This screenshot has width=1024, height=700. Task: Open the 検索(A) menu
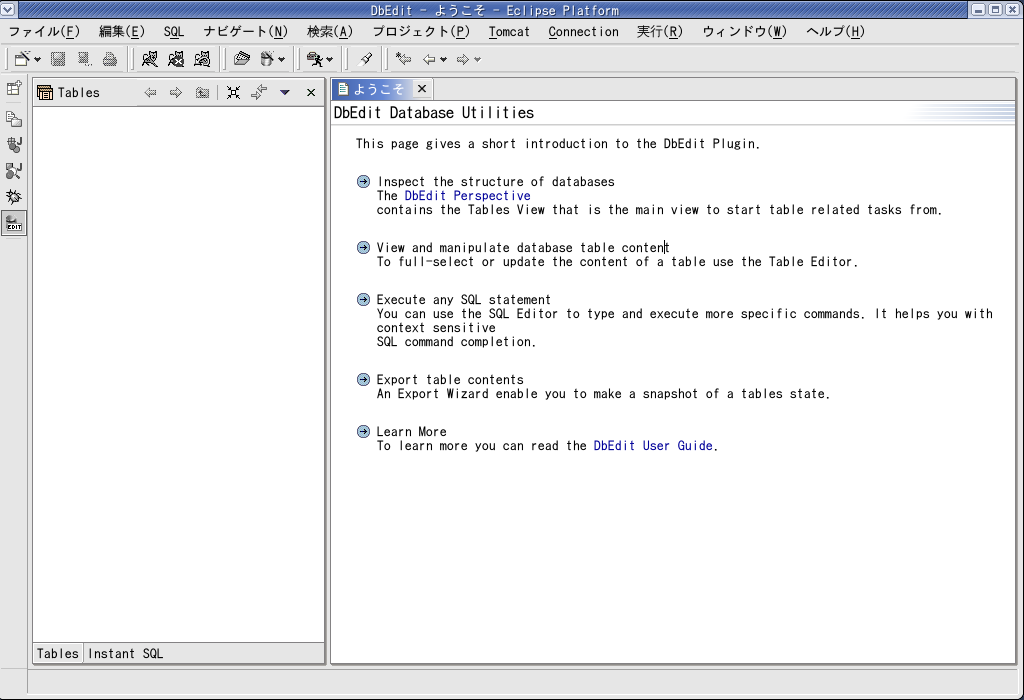[330, 31]
